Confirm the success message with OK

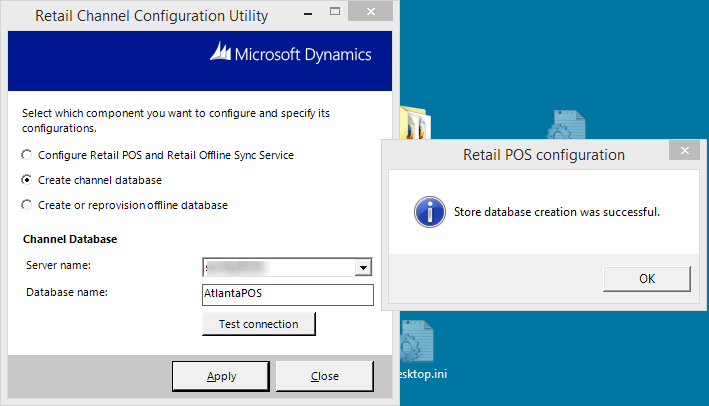[647, 279]
